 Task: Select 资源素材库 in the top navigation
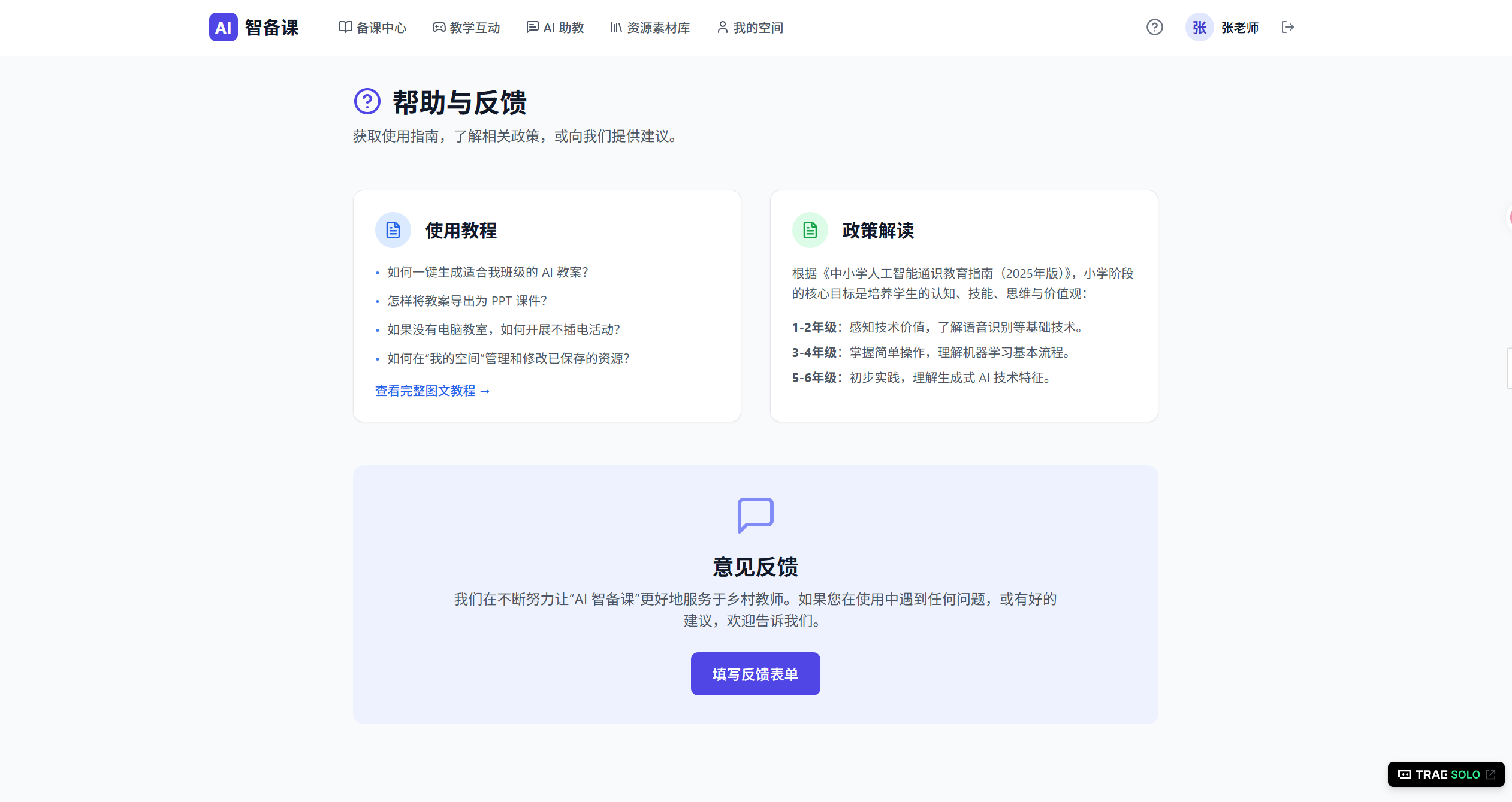[650, 28]
